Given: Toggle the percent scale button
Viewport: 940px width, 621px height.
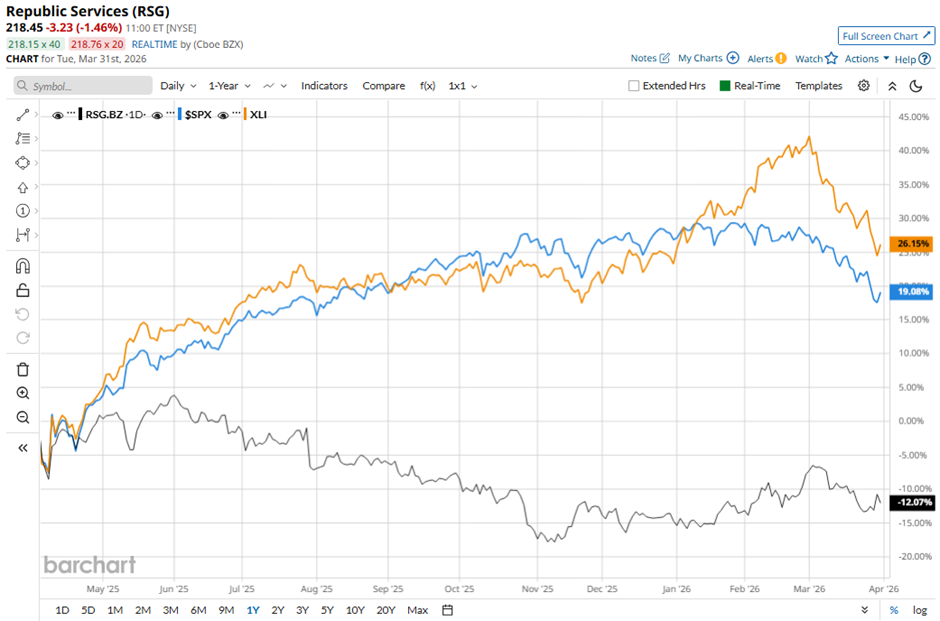Looking at the screenshot, I should 894,610.
